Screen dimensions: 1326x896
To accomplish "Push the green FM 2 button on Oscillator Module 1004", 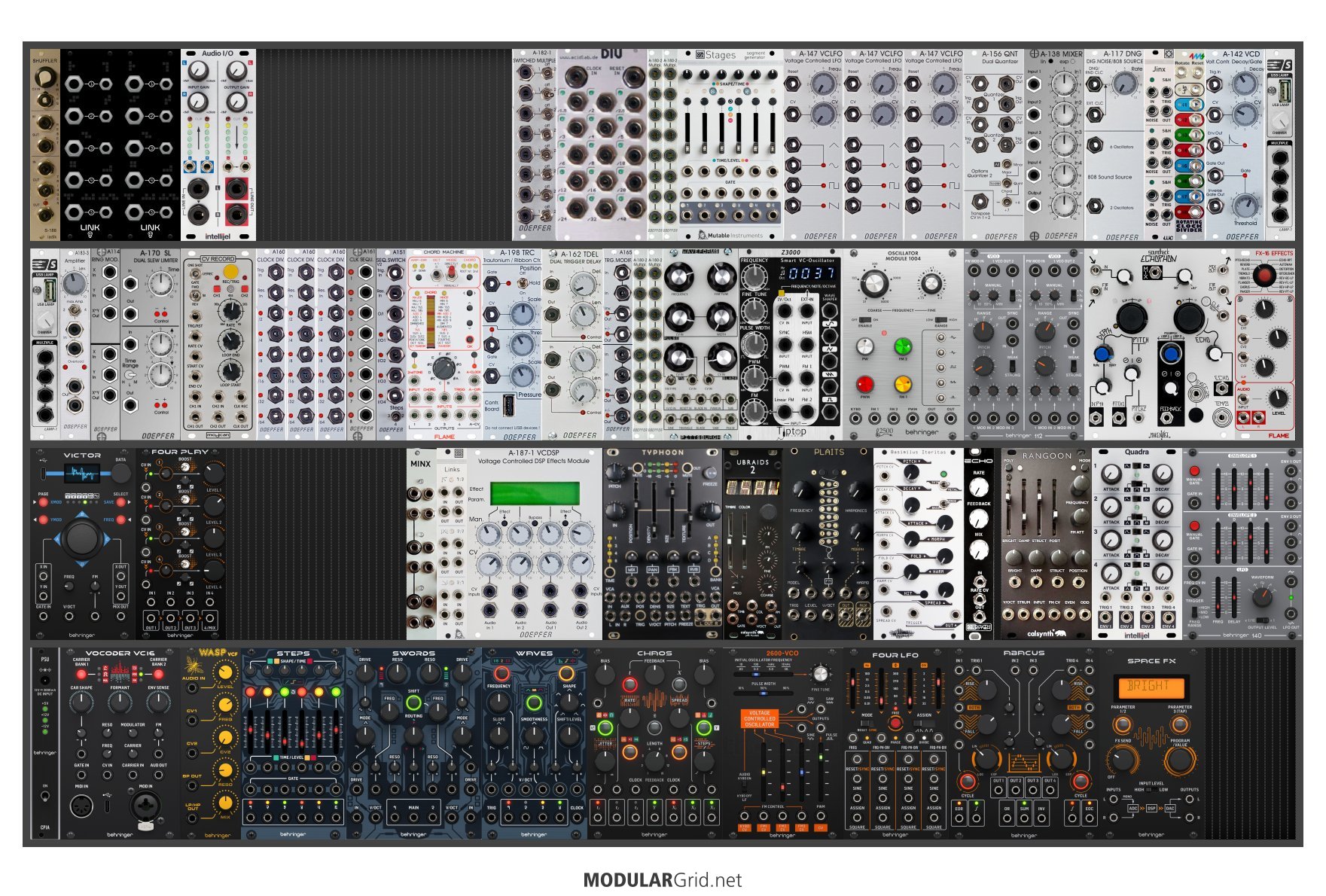I will click(x=902, y=346).
